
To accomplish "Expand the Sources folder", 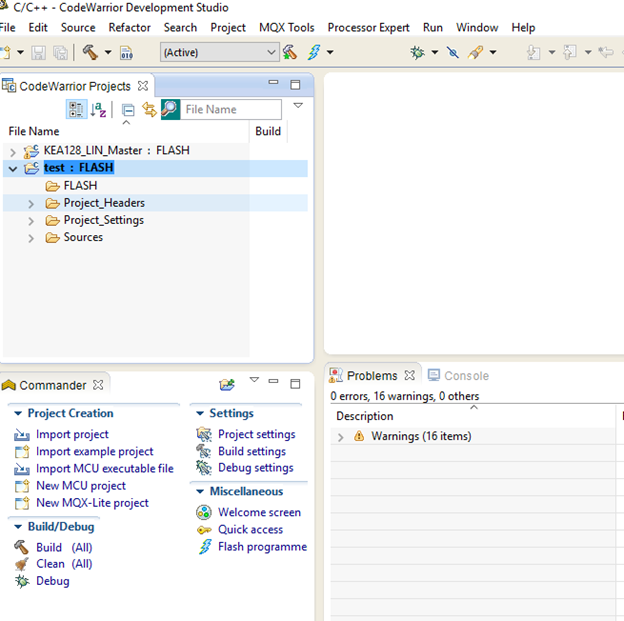I will [31, 238].
